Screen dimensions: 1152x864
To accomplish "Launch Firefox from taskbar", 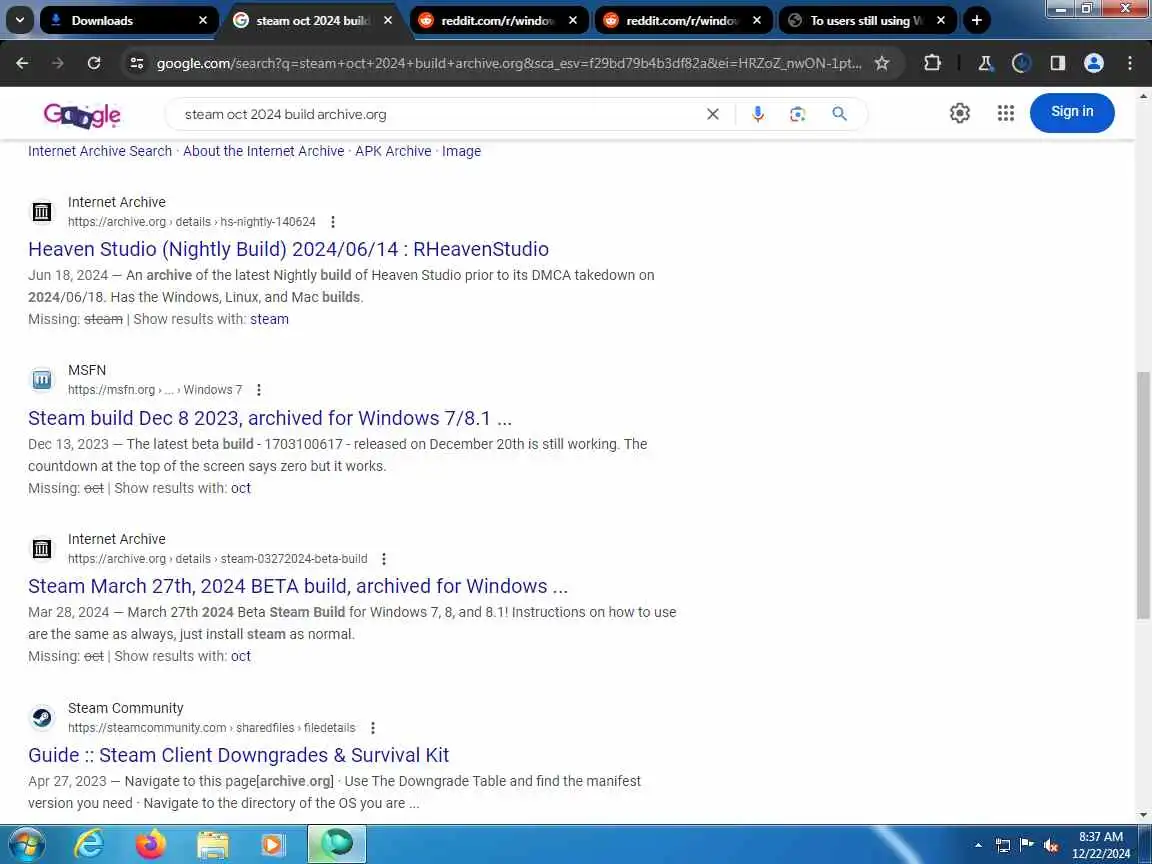I will pos(151,845).
